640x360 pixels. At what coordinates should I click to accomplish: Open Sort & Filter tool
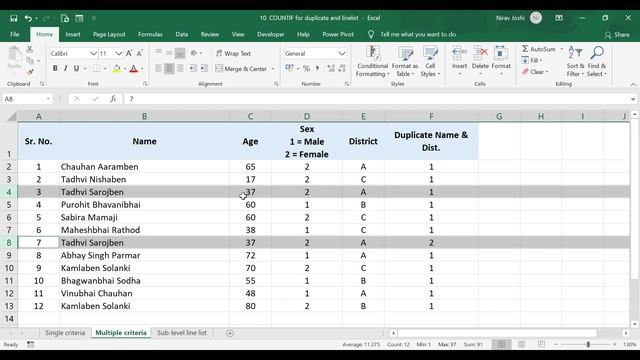click(576, 61)
